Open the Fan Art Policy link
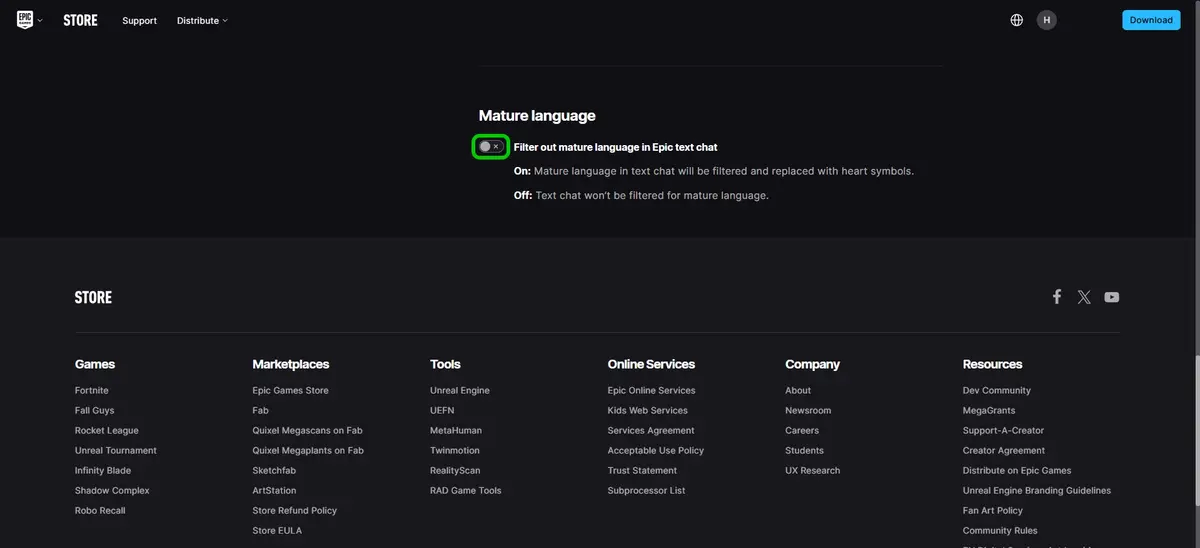Image resolution: width=1200 pixels, height=548 pixels. (993, 510)
